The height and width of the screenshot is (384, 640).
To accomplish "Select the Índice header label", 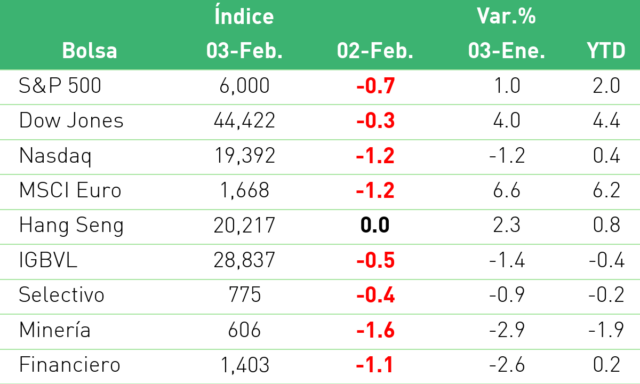I will point(244,17).
